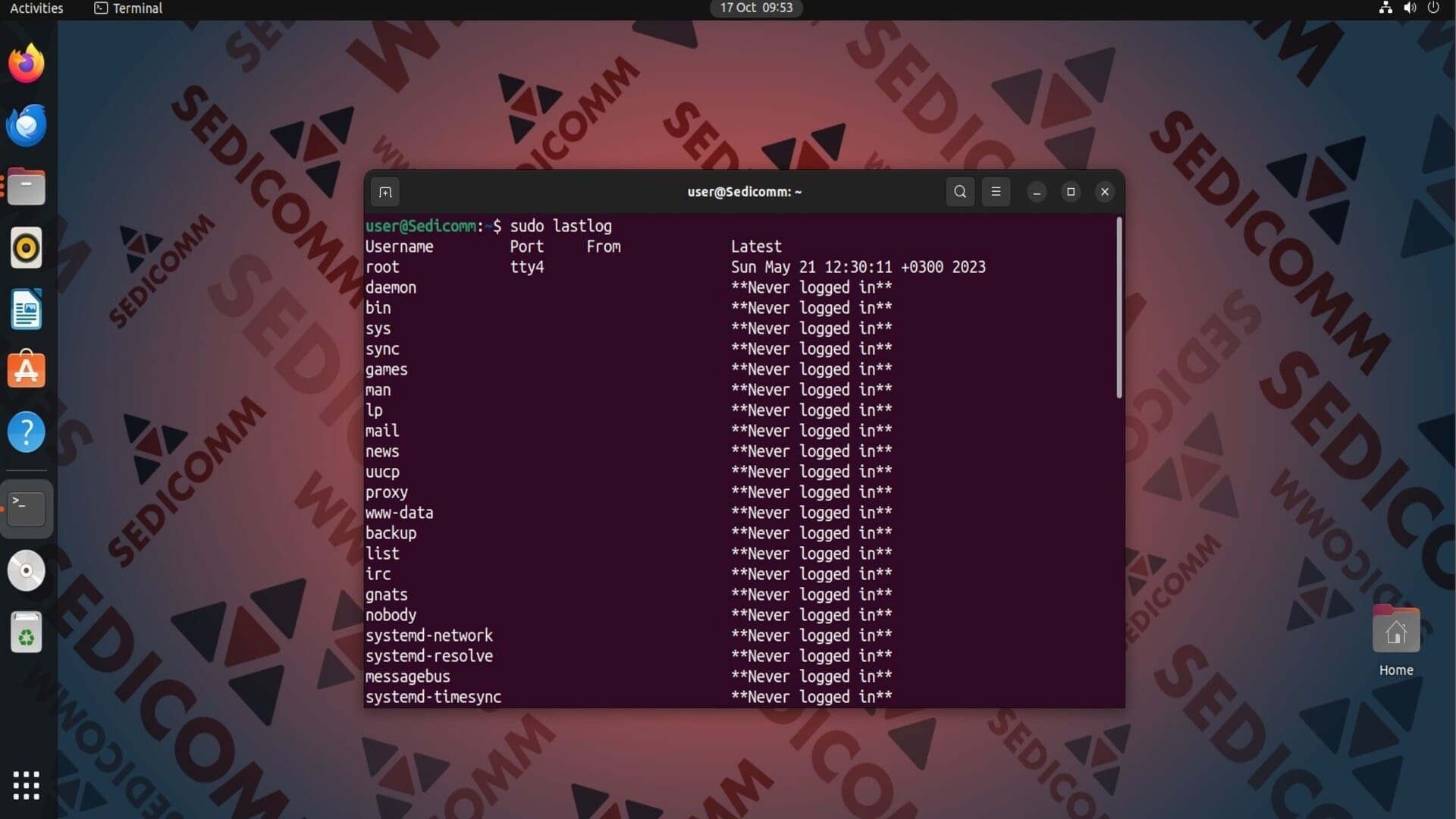Open the Terminal app menu in top bar

(x=128, y=8)
